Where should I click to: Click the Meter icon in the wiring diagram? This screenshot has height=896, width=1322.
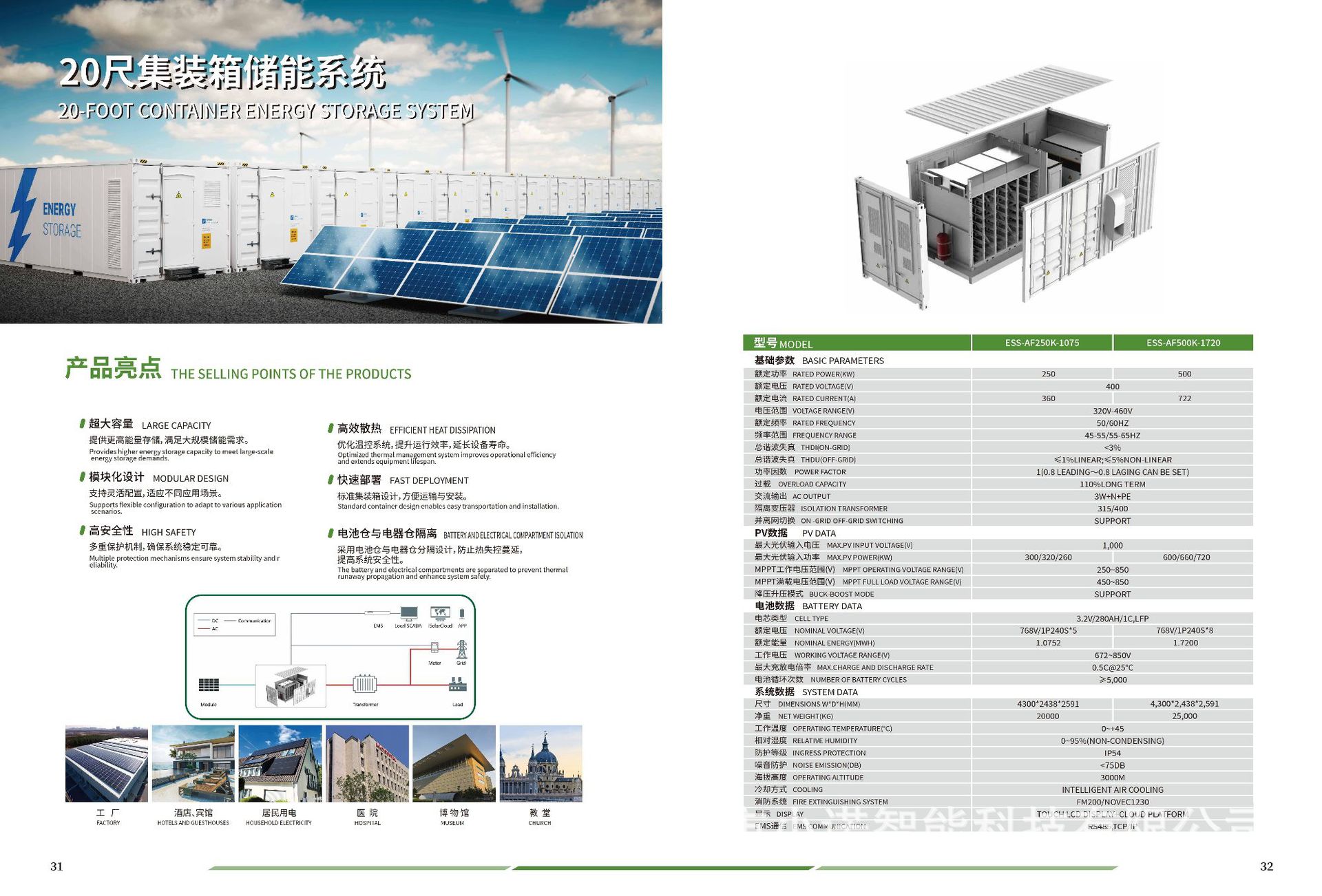point(434,647)
